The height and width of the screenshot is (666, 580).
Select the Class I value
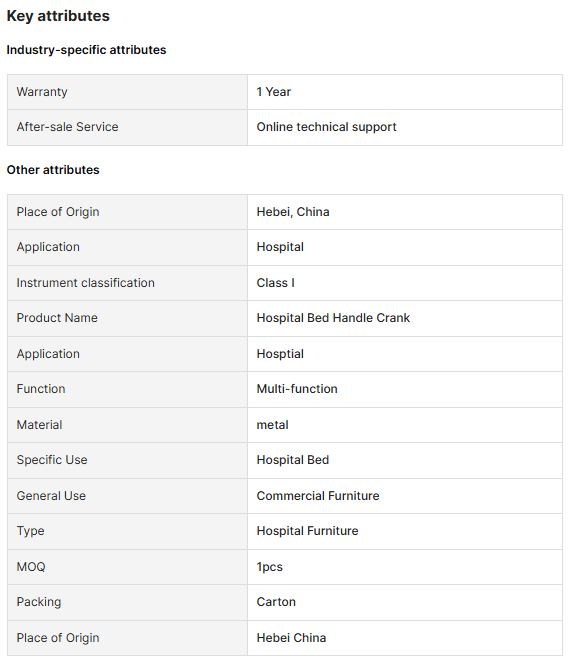click(276, 283)
